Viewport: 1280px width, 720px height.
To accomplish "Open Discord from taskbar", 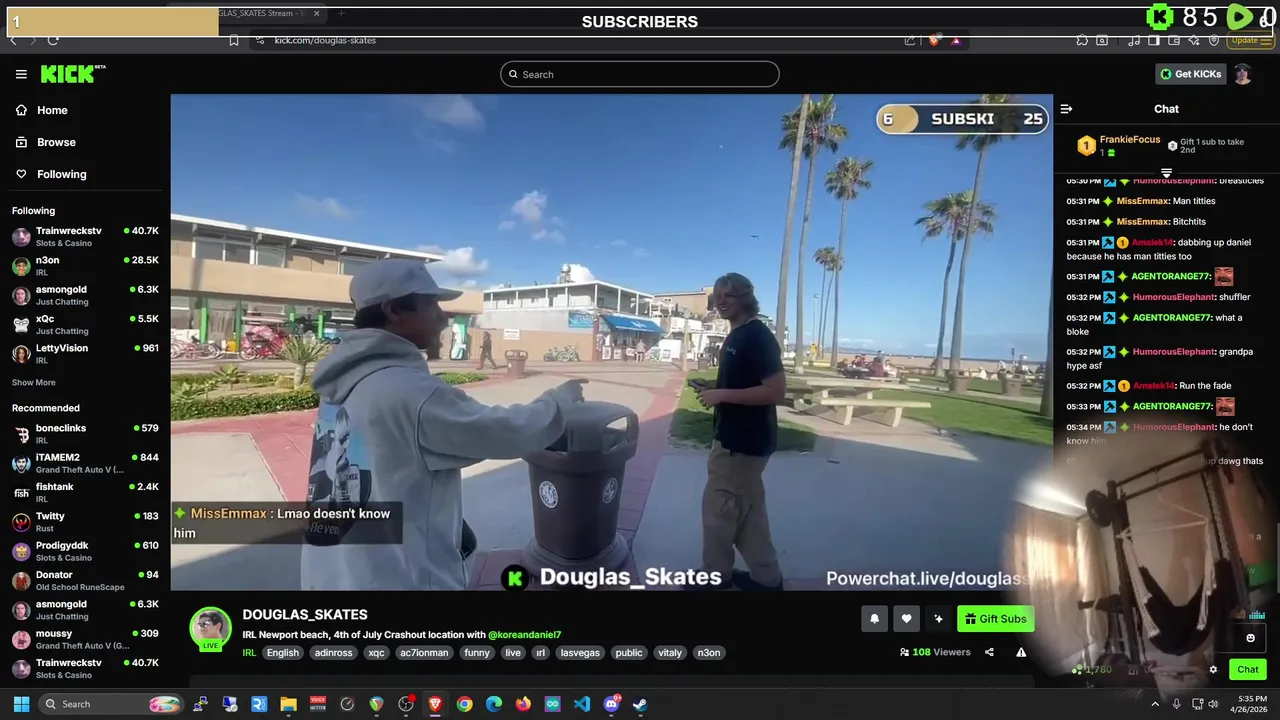I will pyautogui.click(x=611, y=704).
